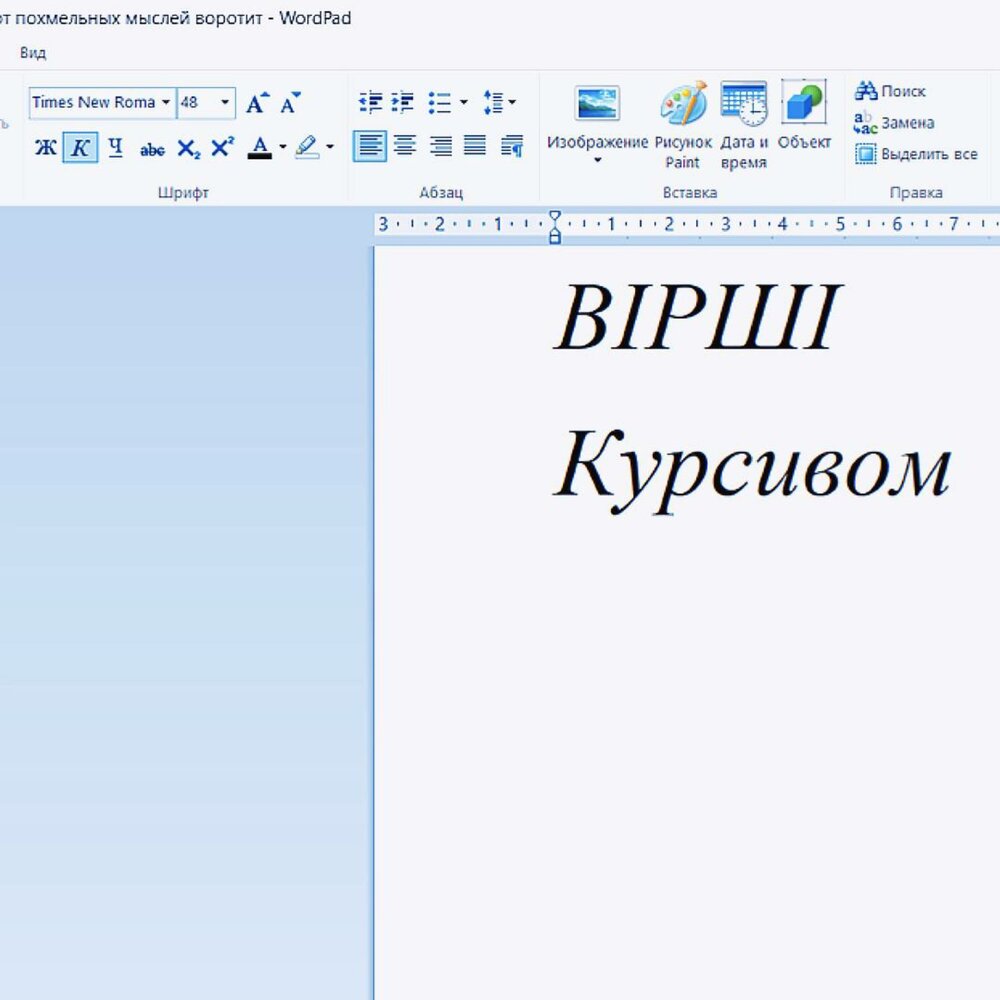This screenshot has width=1000, height=1000.
Task: Shrink the font size
Action: coord(290,103)
